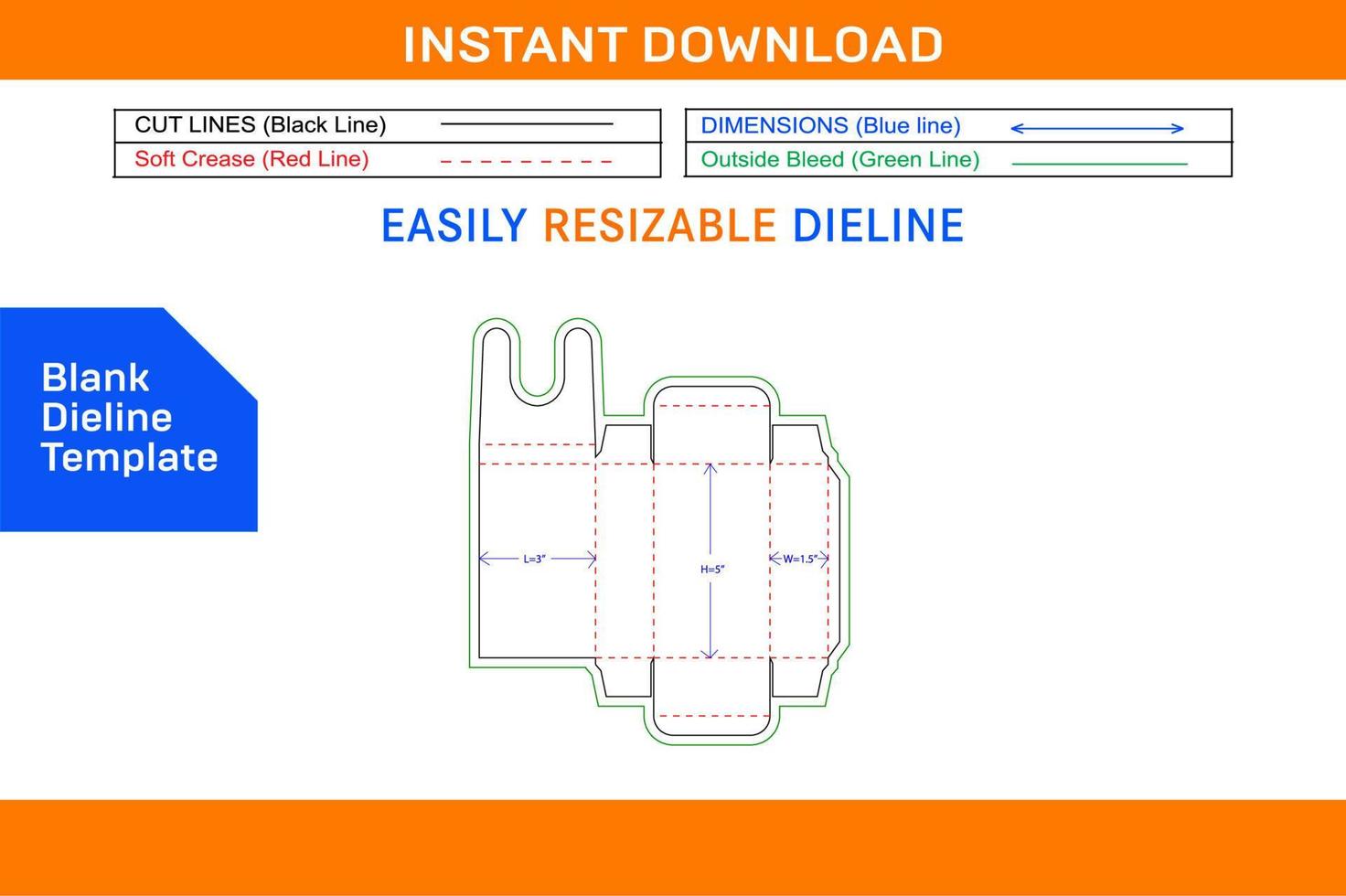Click the word EASILY in the headline
1346x896 pixels.
(x=454, y=225)
